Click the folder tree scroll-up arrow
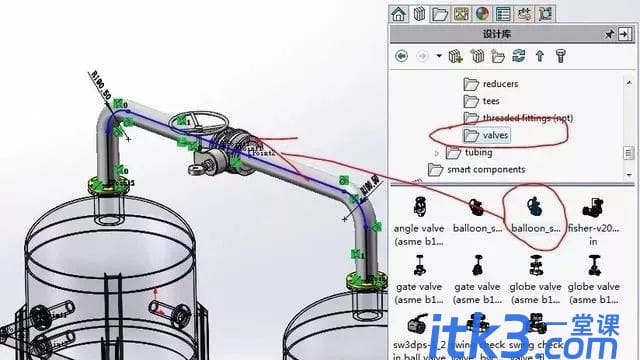This screenshot has width=640, height=360. click(x=629, y=83)
